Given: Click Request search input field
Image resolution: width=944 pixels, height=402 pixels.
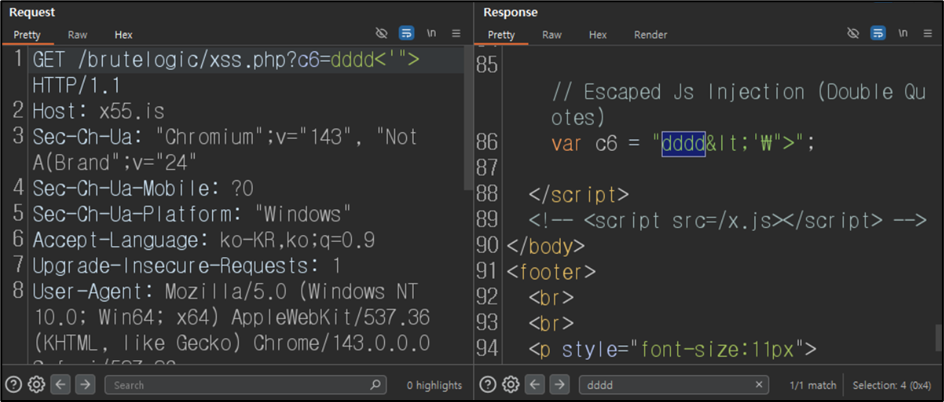Looking at the screenshot, I should point(244,385).
